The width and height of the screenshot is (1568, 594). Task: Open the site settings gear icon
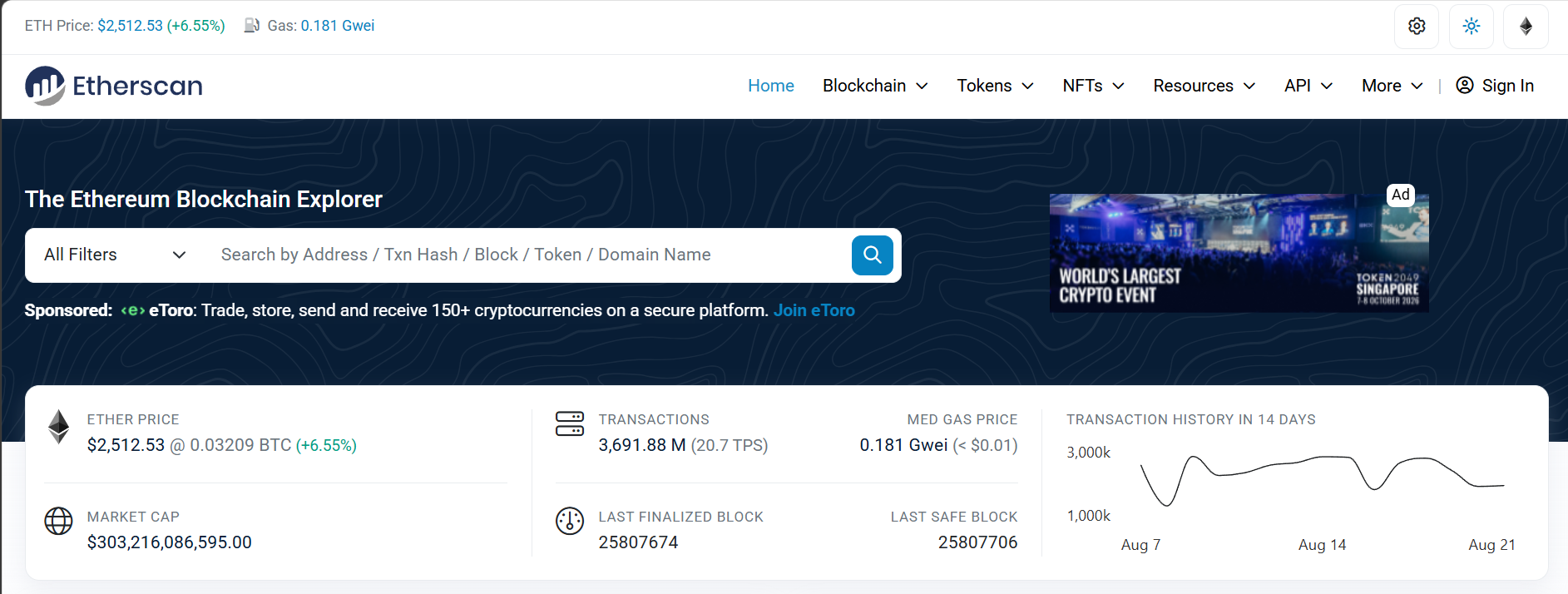[1417, 26]
